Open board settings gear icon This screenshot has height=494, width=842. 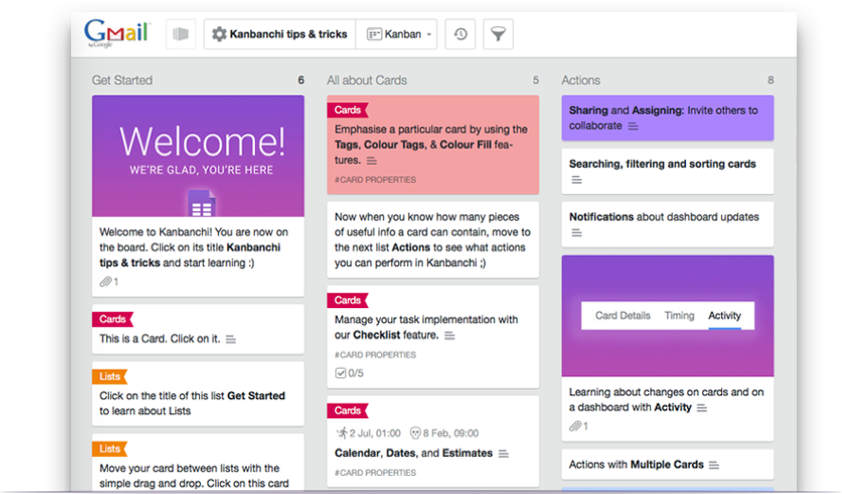point(219,34)
